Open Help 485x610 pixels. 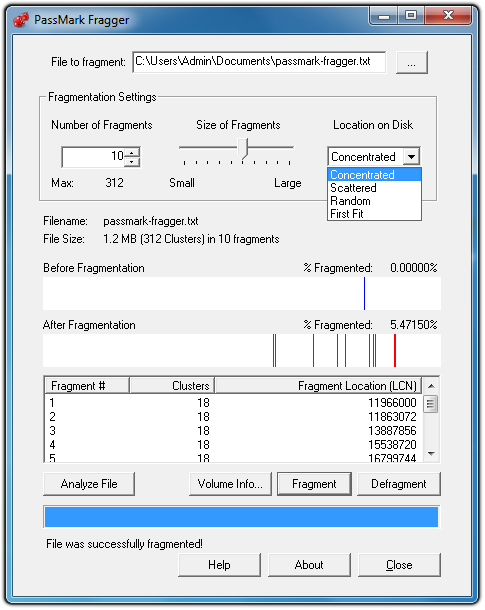(x=219, y=565)
